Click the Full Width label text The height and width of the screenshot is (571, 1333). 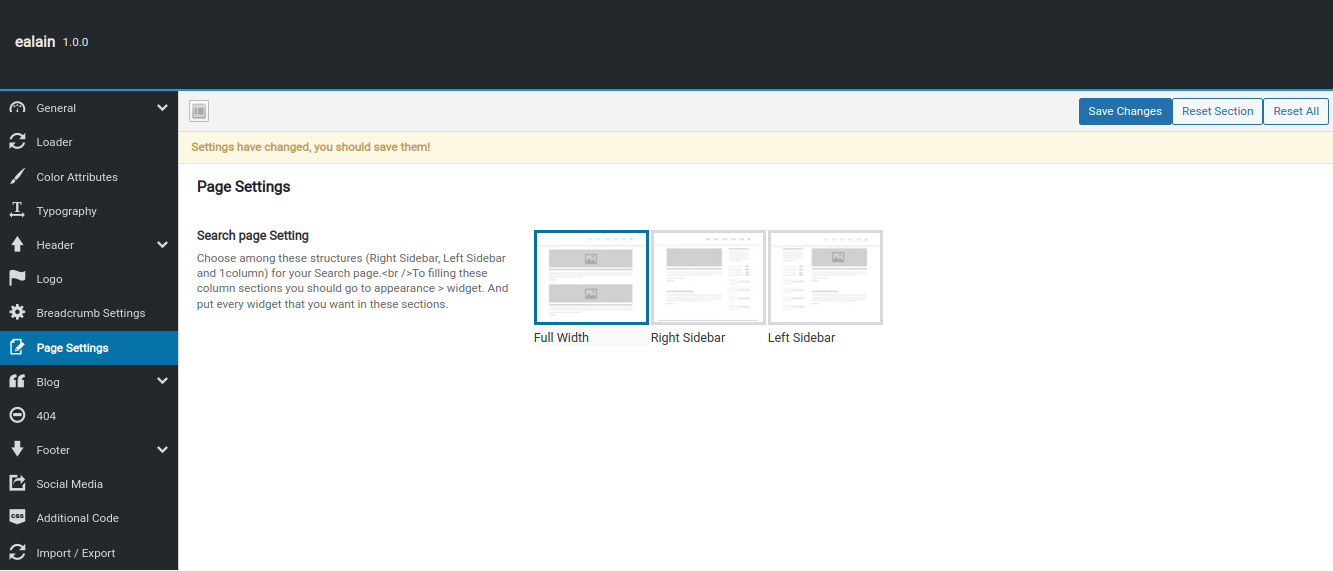coord(561,338)
